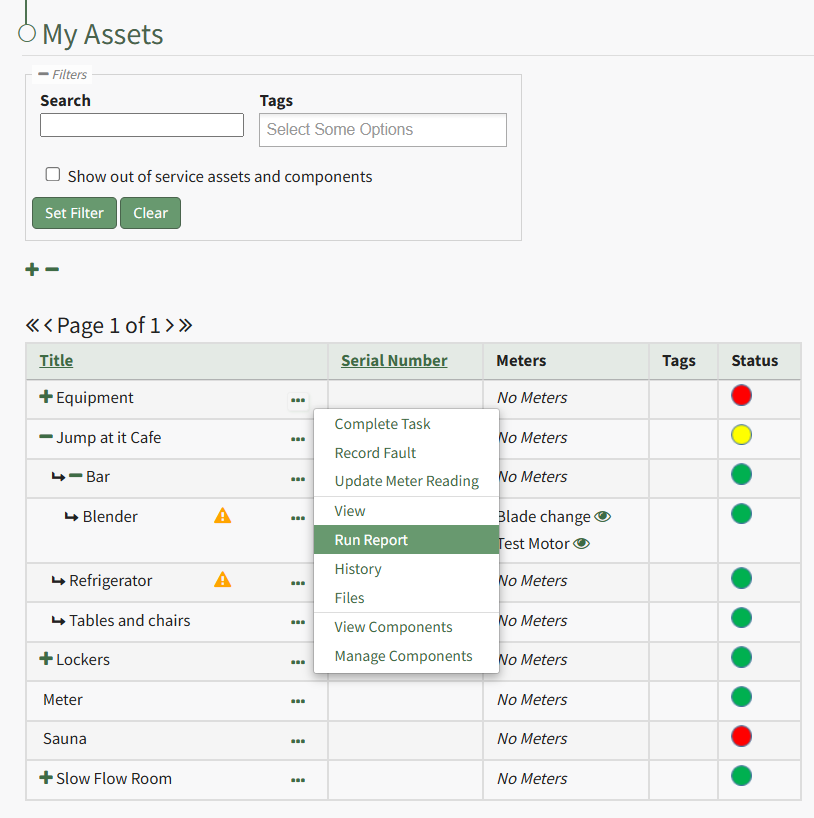Click the warning icon beside Blender
Viewport: 814px width, 818px height.
222,516
